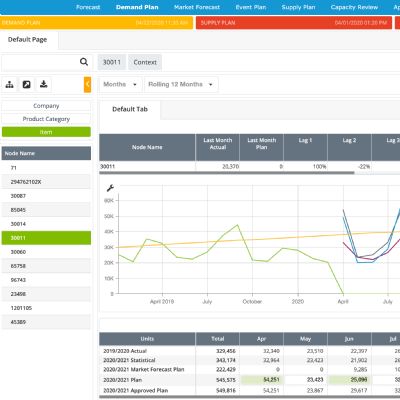This screenshot has width=400, height=400.
Task: Select node 85045 in the list
Action: [46, 210]
